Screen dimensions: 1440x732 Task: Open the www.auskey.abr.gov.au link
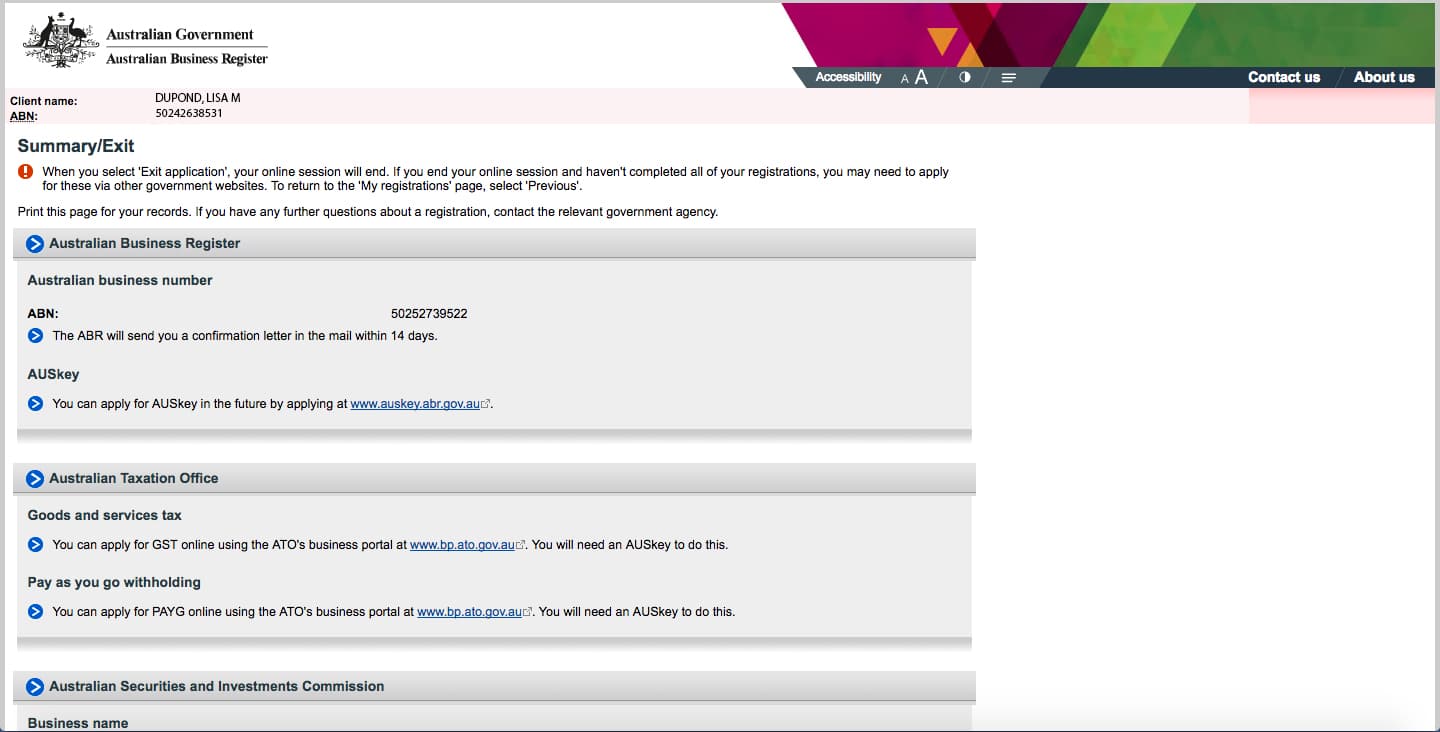[415, 404]
